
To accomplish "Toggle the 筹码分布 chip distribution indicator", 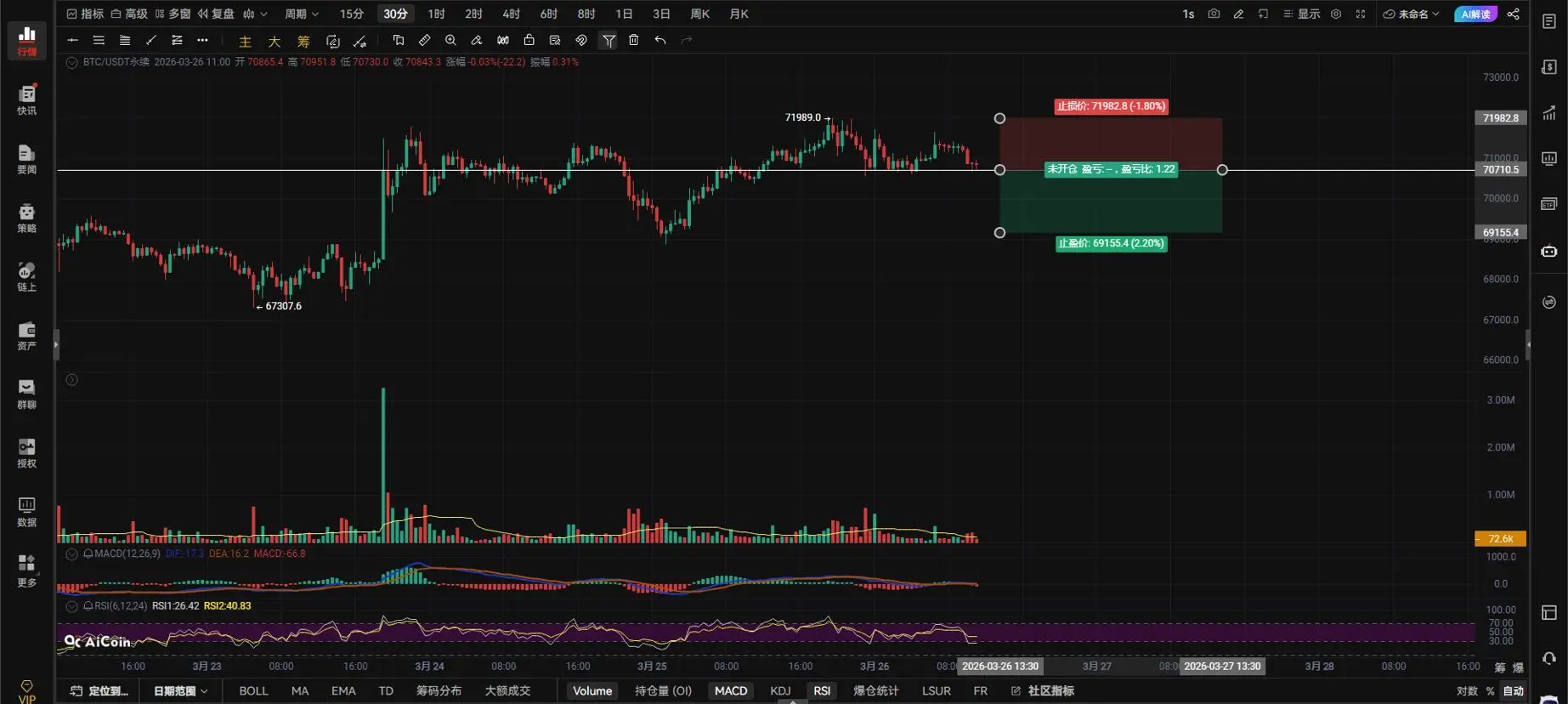I will click(439, 690).
